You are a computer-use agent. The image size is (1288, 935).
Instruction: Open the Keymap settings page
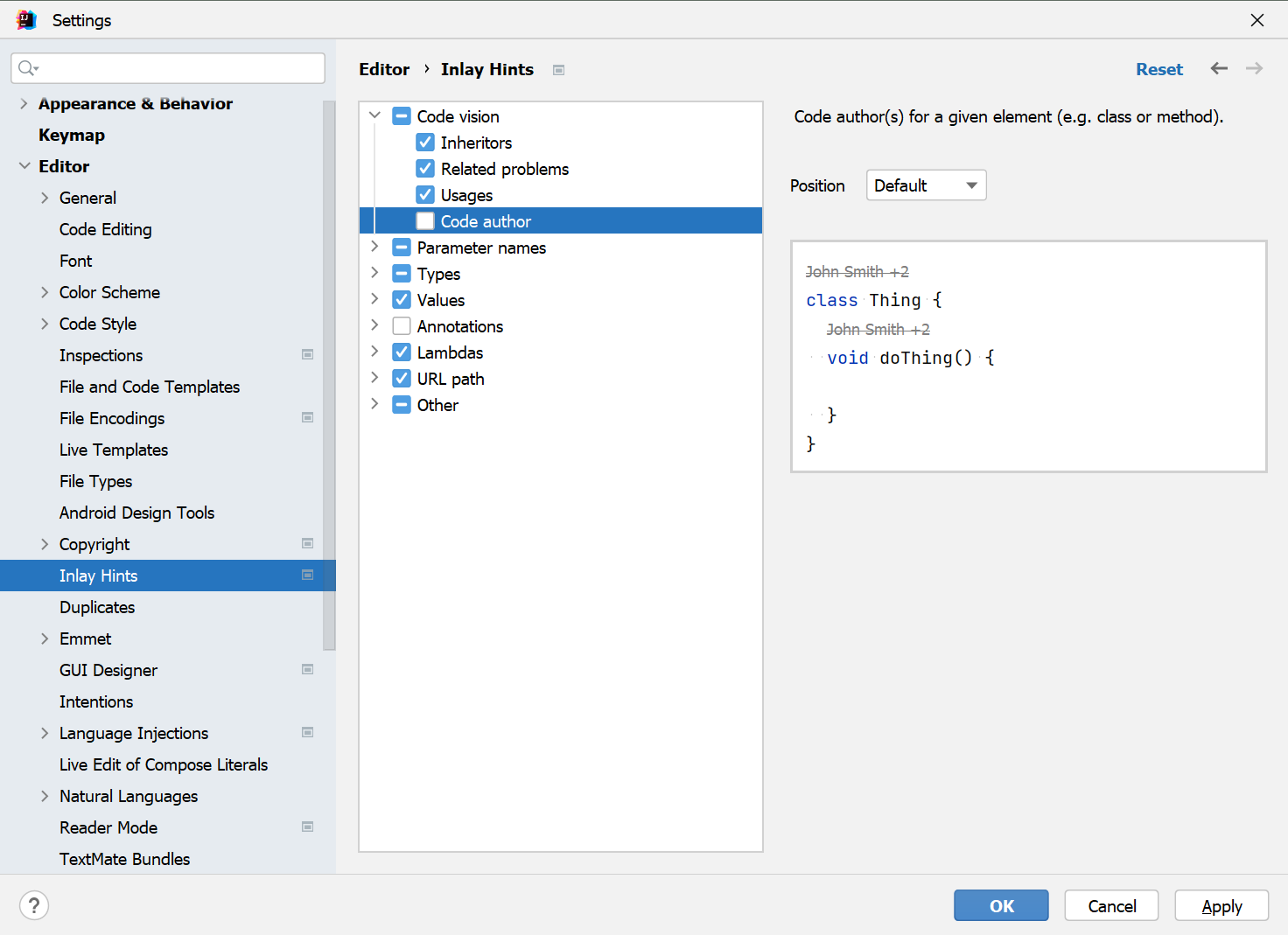(72, 135)
